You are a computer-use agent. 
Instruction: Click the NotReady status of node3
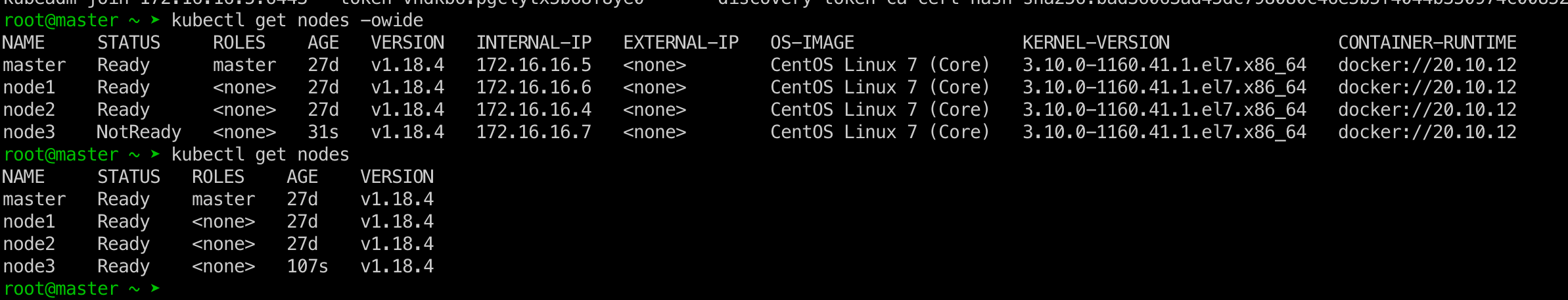coord(139,132)
